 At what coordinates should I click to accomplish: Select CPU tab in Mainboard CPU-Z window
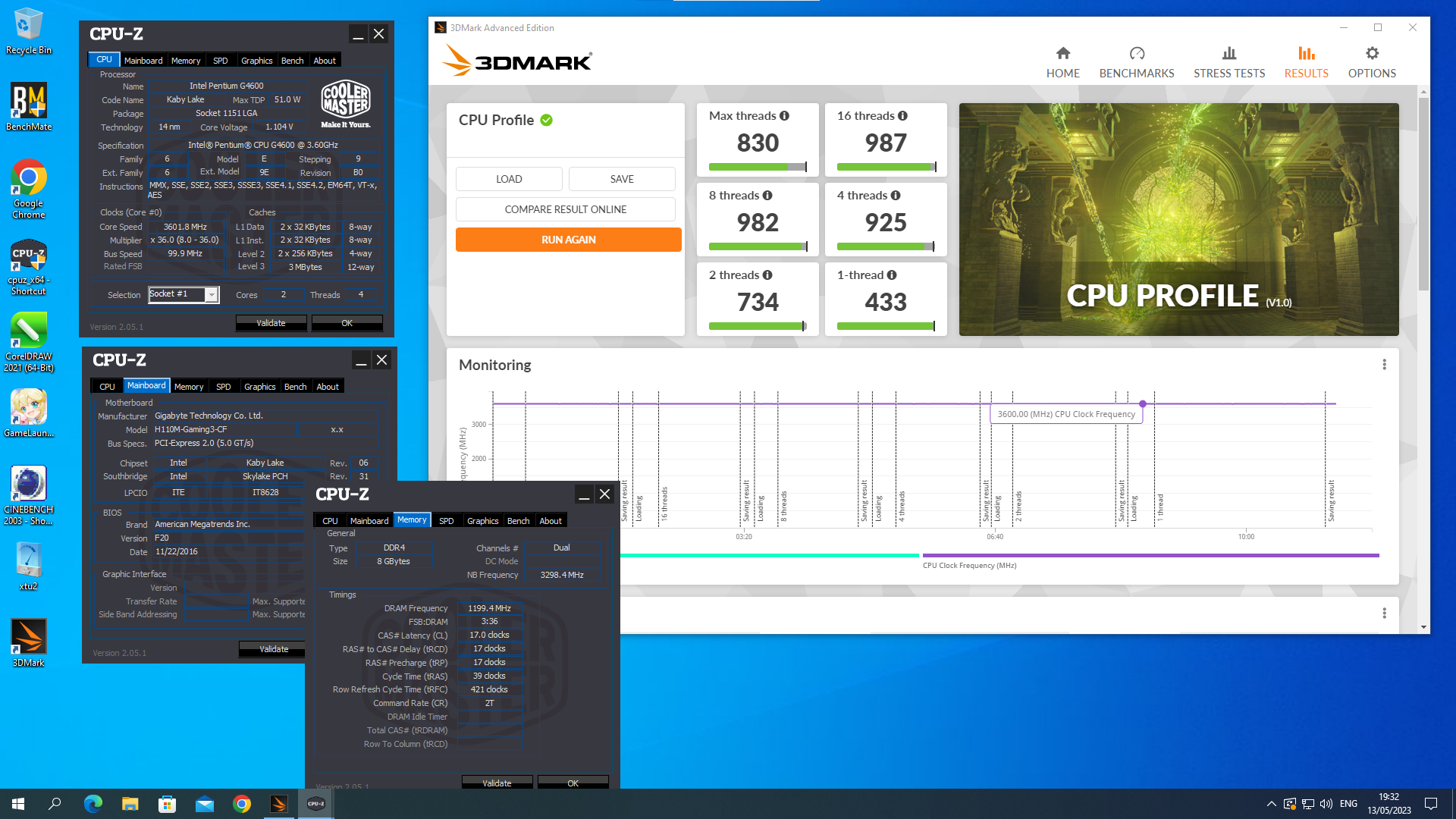(x=108, y=387)
